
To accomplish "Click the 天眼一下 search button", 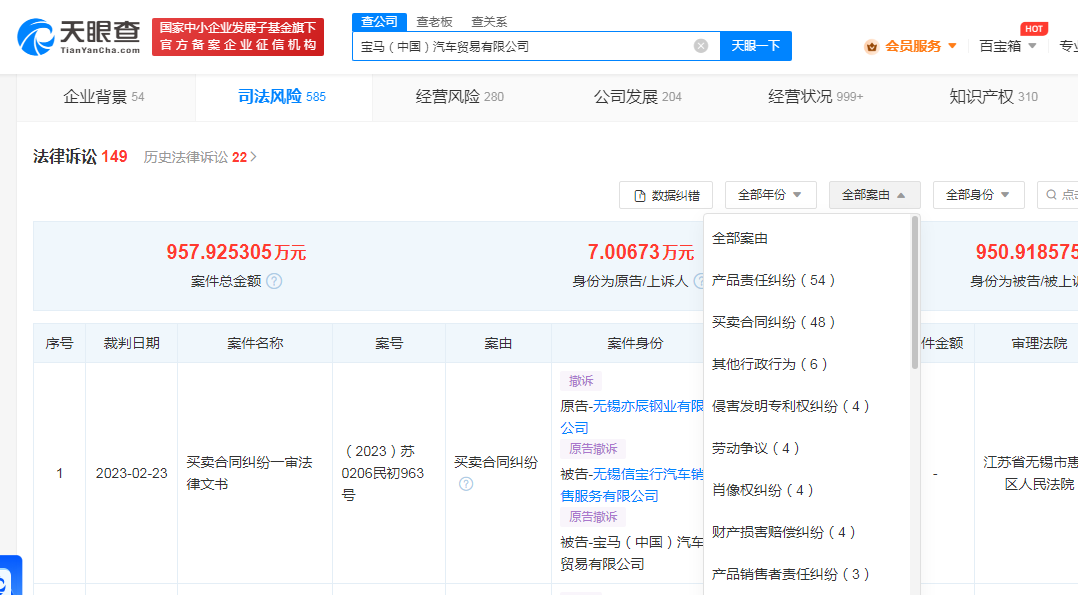I will pos(756,46).
